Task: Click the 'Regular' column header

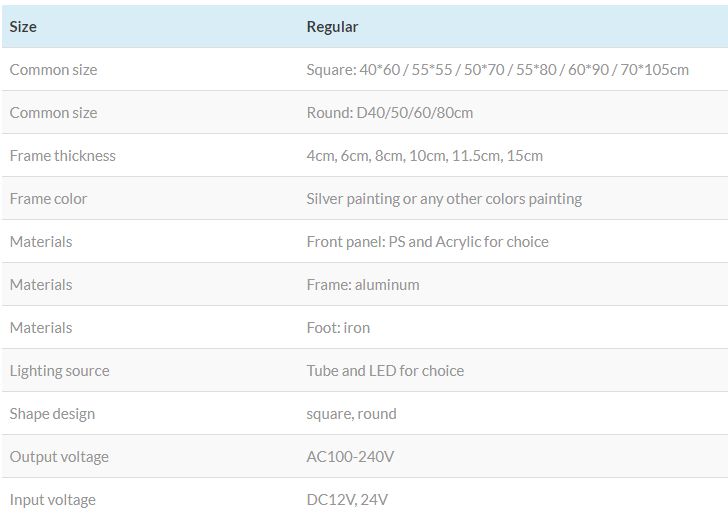Action: tap(332, 27)
